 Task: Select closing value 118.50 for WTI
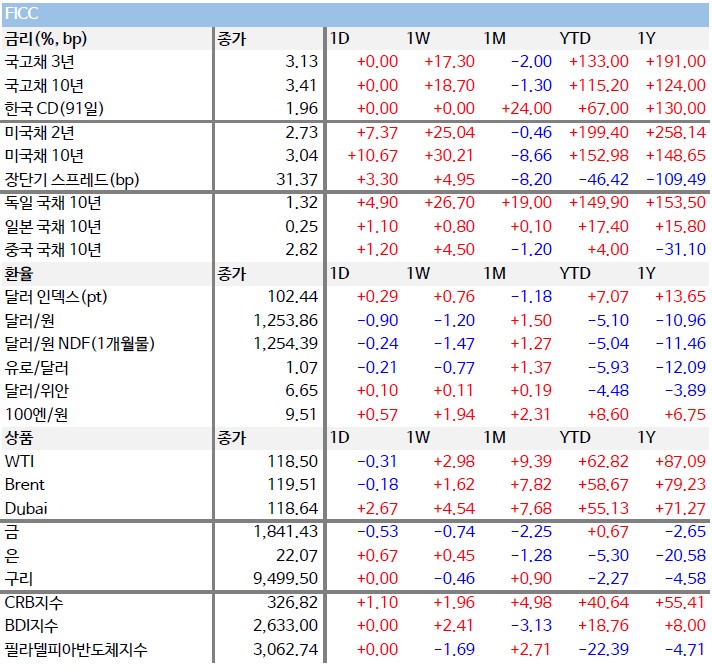coord(293,462)
